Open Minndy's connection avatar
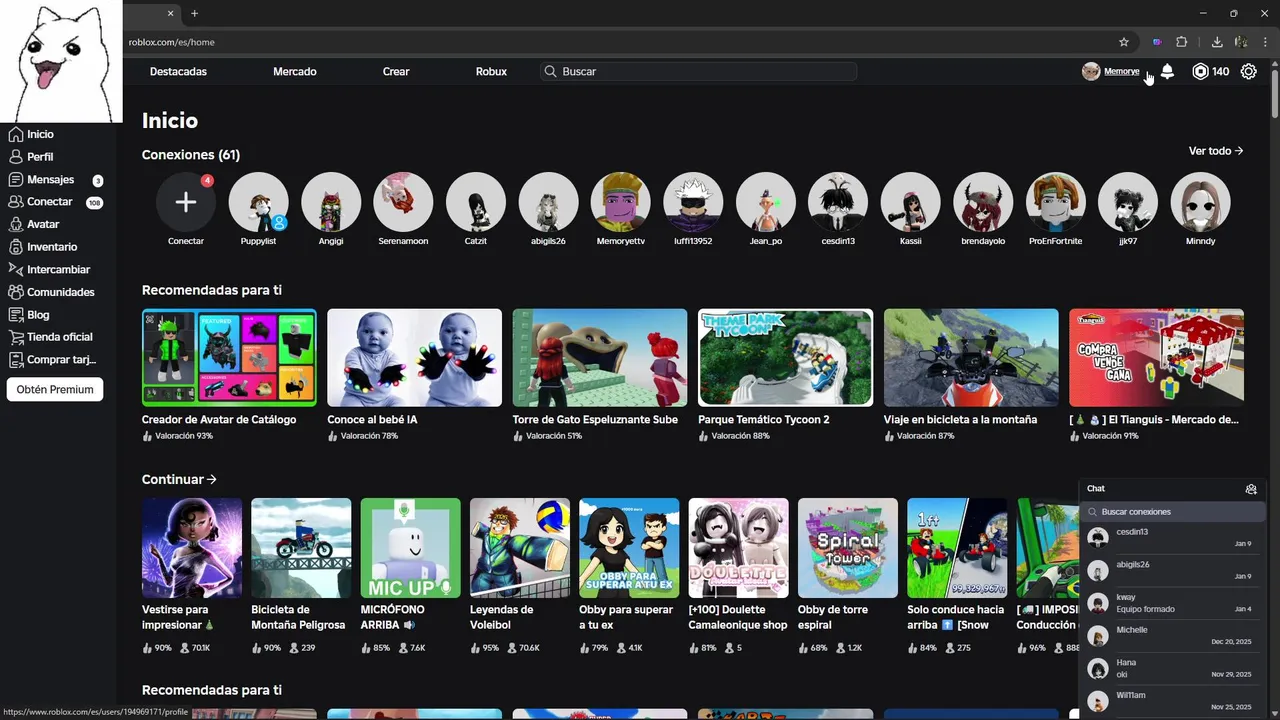This screenshot has width=1280, height=720. point(1200,202)
